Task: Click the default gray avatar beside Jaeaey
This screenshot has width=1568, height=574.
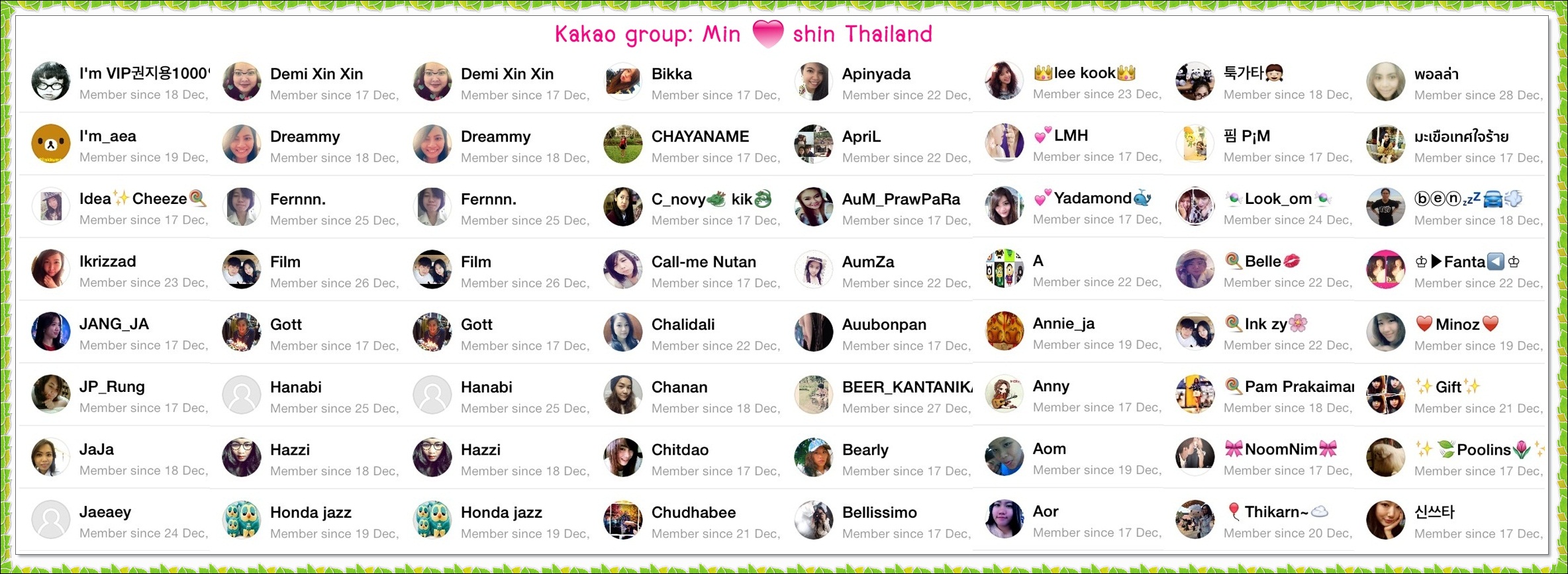Action: (x=51, y=520)
